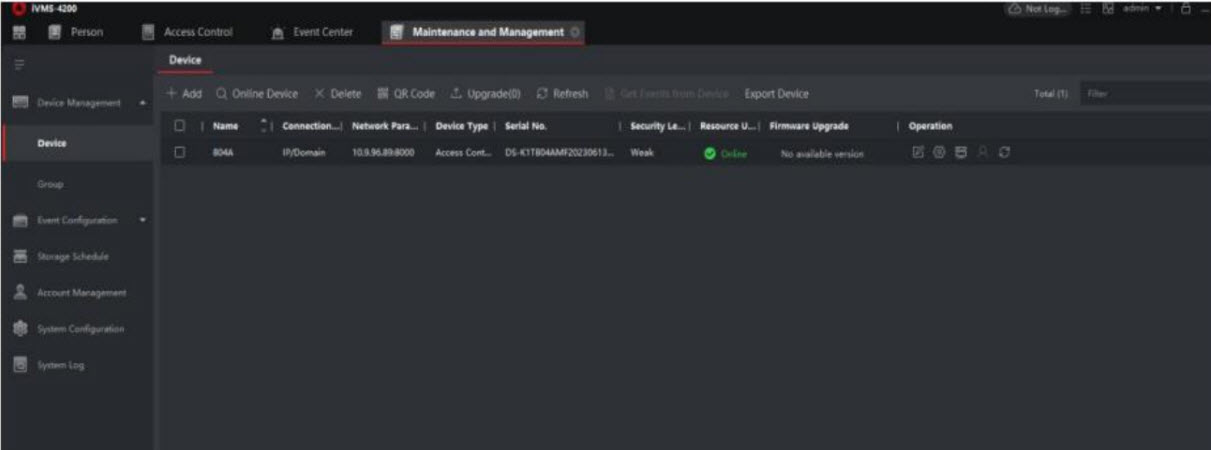The width and height of the screenshot is (1211, 450).
Task: Sort devices using the Name column arrows
Action: tap(266, 126)
